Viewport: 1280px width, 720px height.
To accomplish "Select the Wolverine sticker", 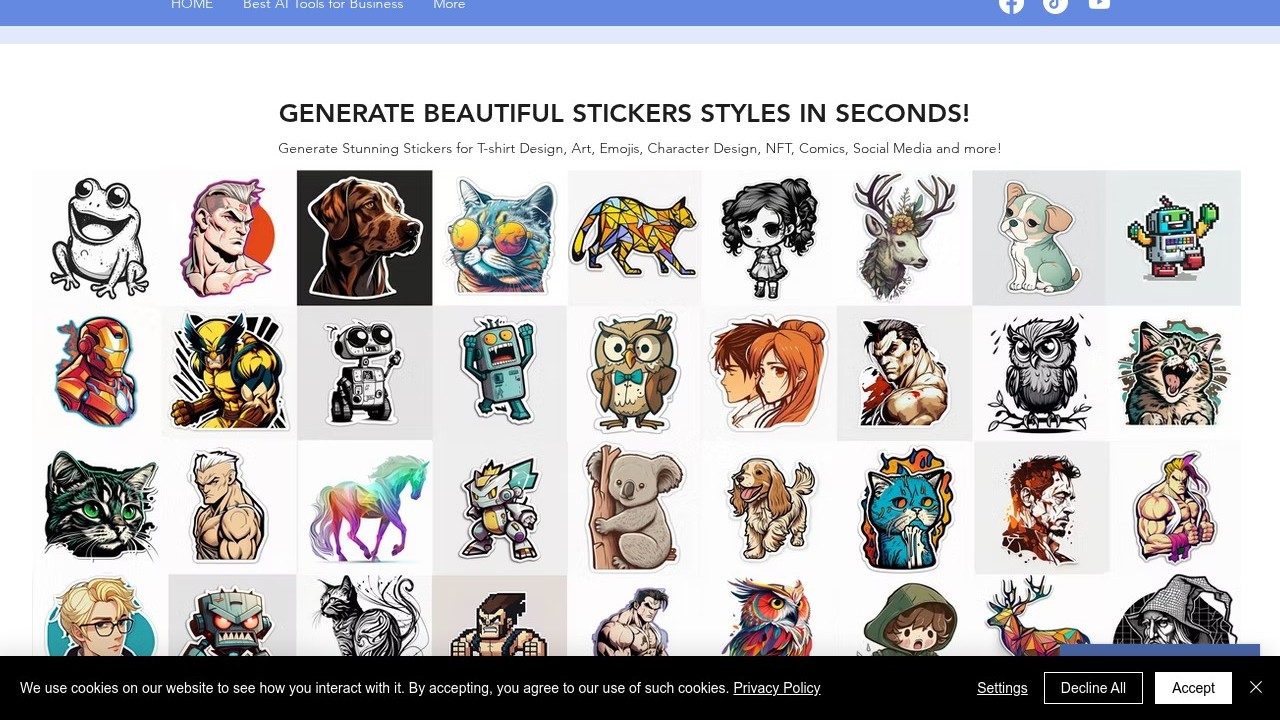I will click(230, 372).
